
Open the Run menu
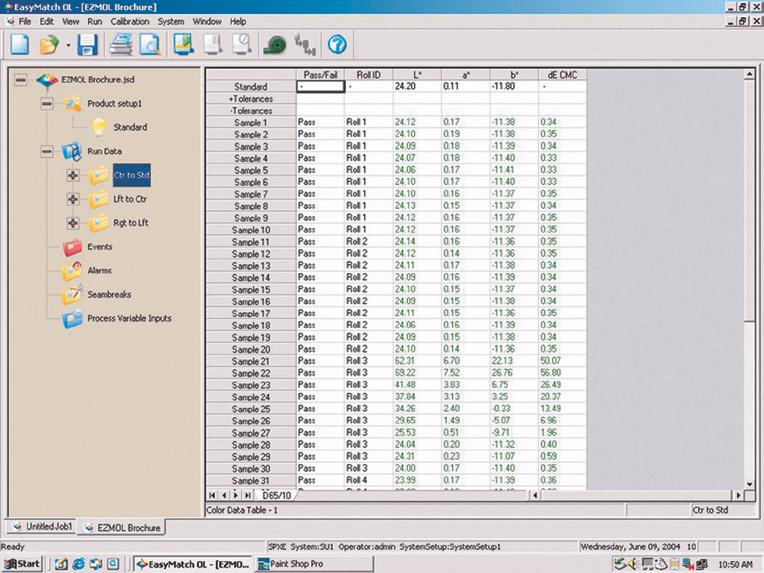coord(95,21)
